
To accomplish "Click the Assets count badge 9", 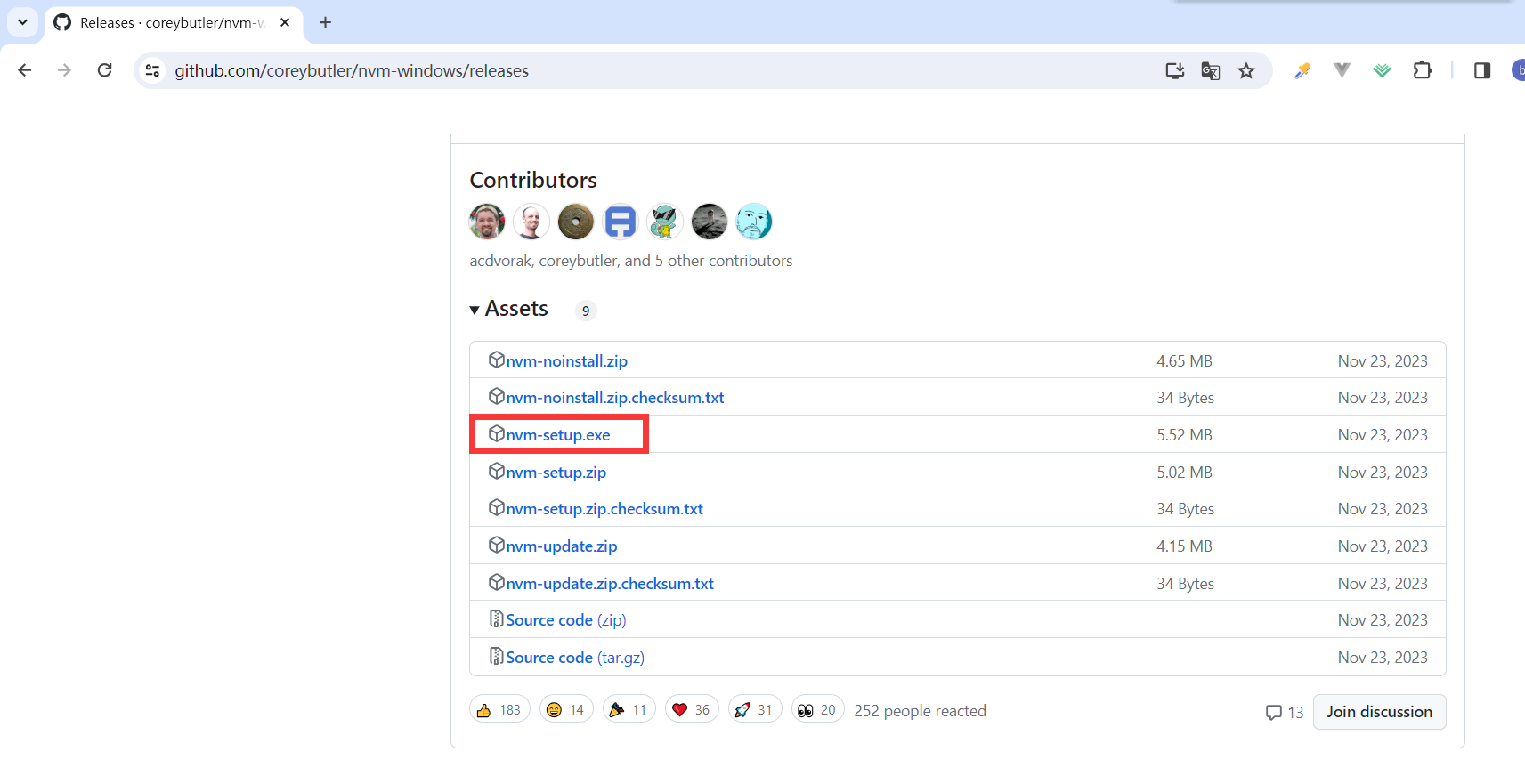I will pos(586,311).
